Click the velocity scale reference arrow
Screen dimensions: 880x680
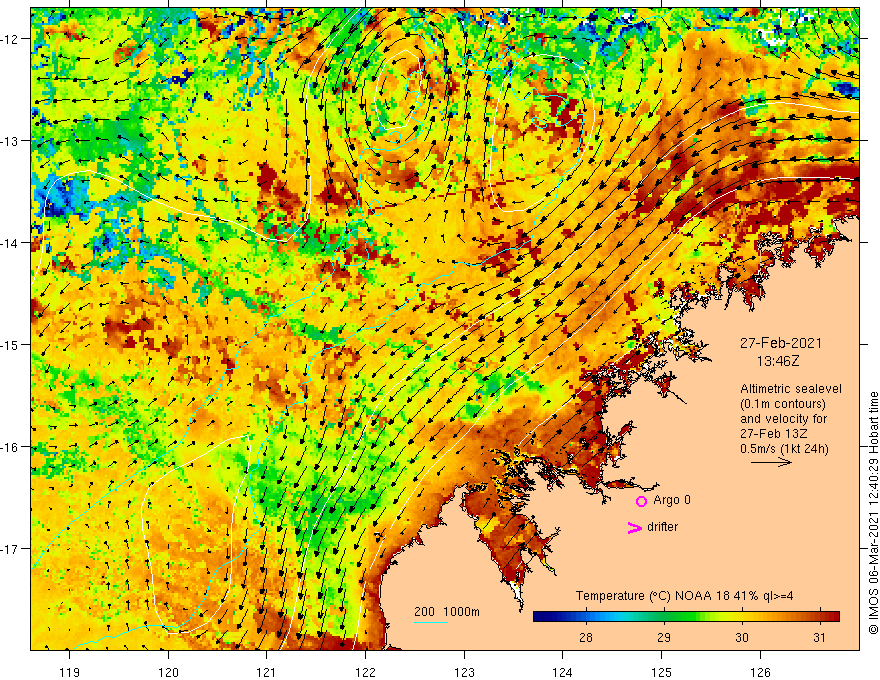tap(771, 462)
